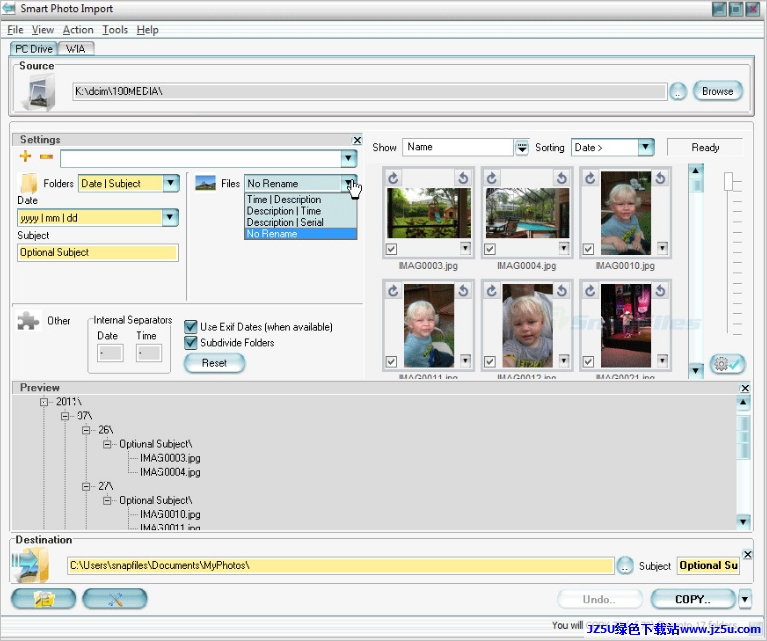Click the source photo stack icon
Image resolution: width=767 pixels, height=641 pixels.
tap(39, 92)
